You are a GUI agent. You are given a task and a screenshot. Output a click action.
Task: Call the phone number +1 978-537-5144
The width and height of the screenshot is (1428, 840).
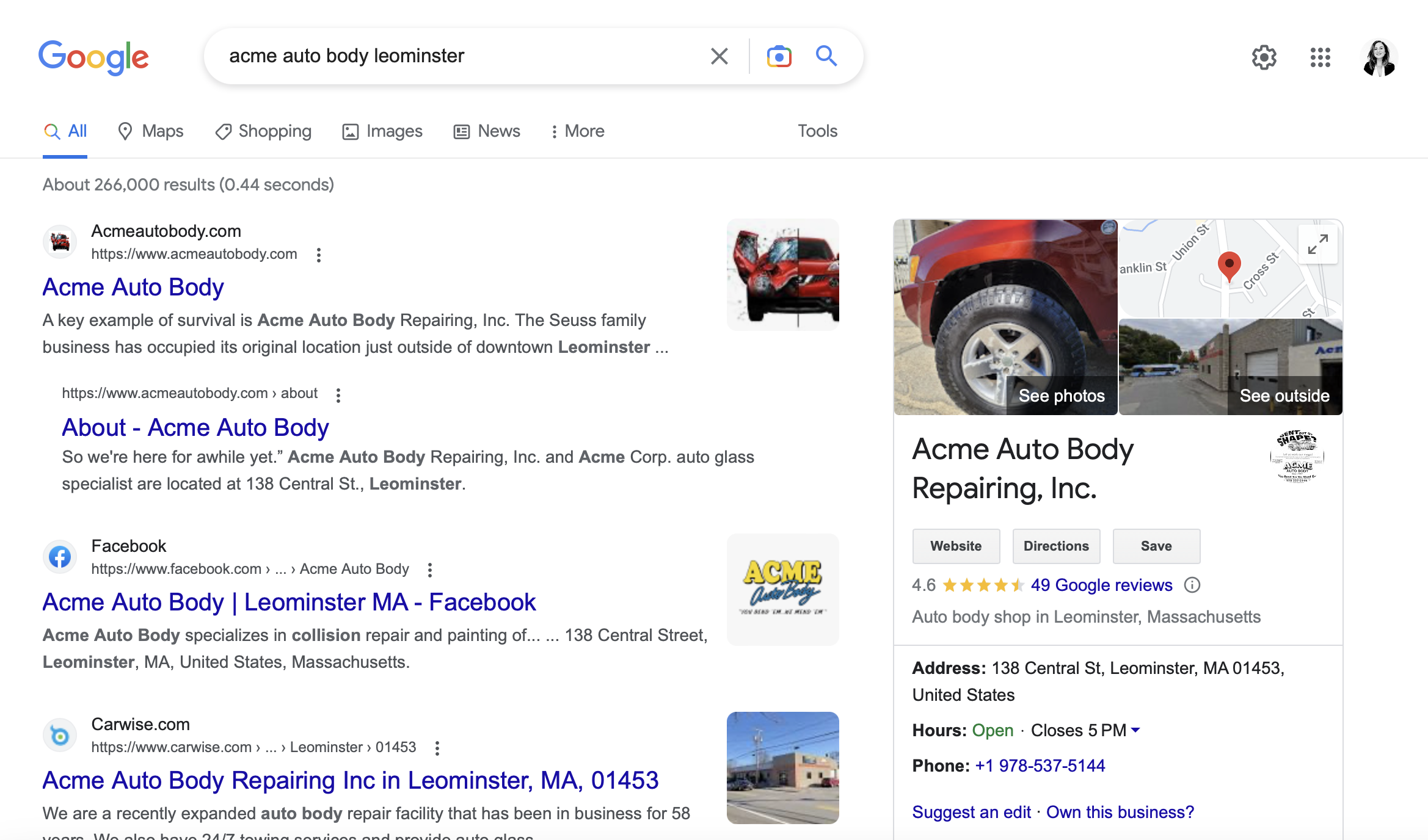click(1040, 766)
